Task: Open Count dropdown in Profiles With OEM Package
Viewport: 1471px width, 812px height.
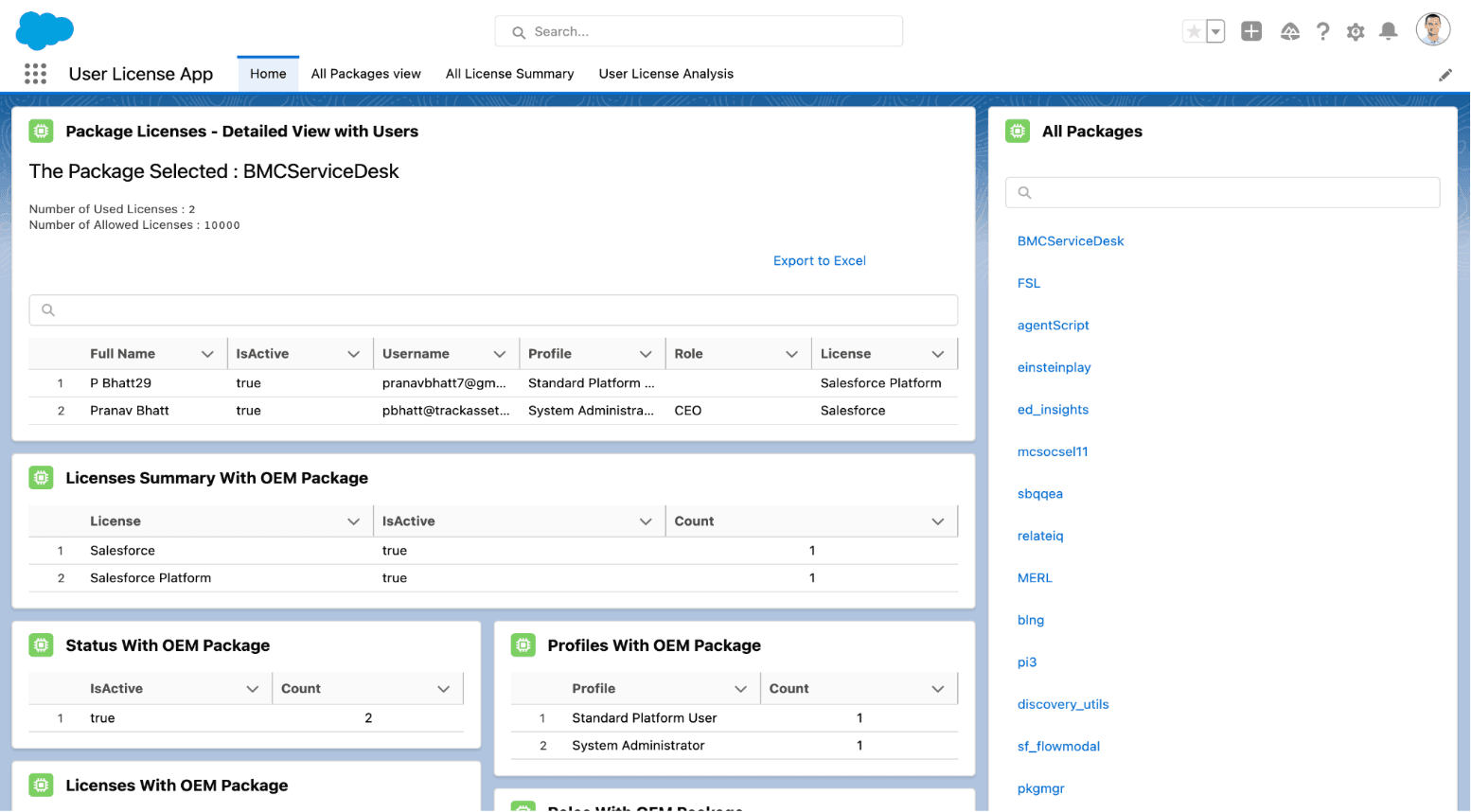Action: click(x=937, y=689)
